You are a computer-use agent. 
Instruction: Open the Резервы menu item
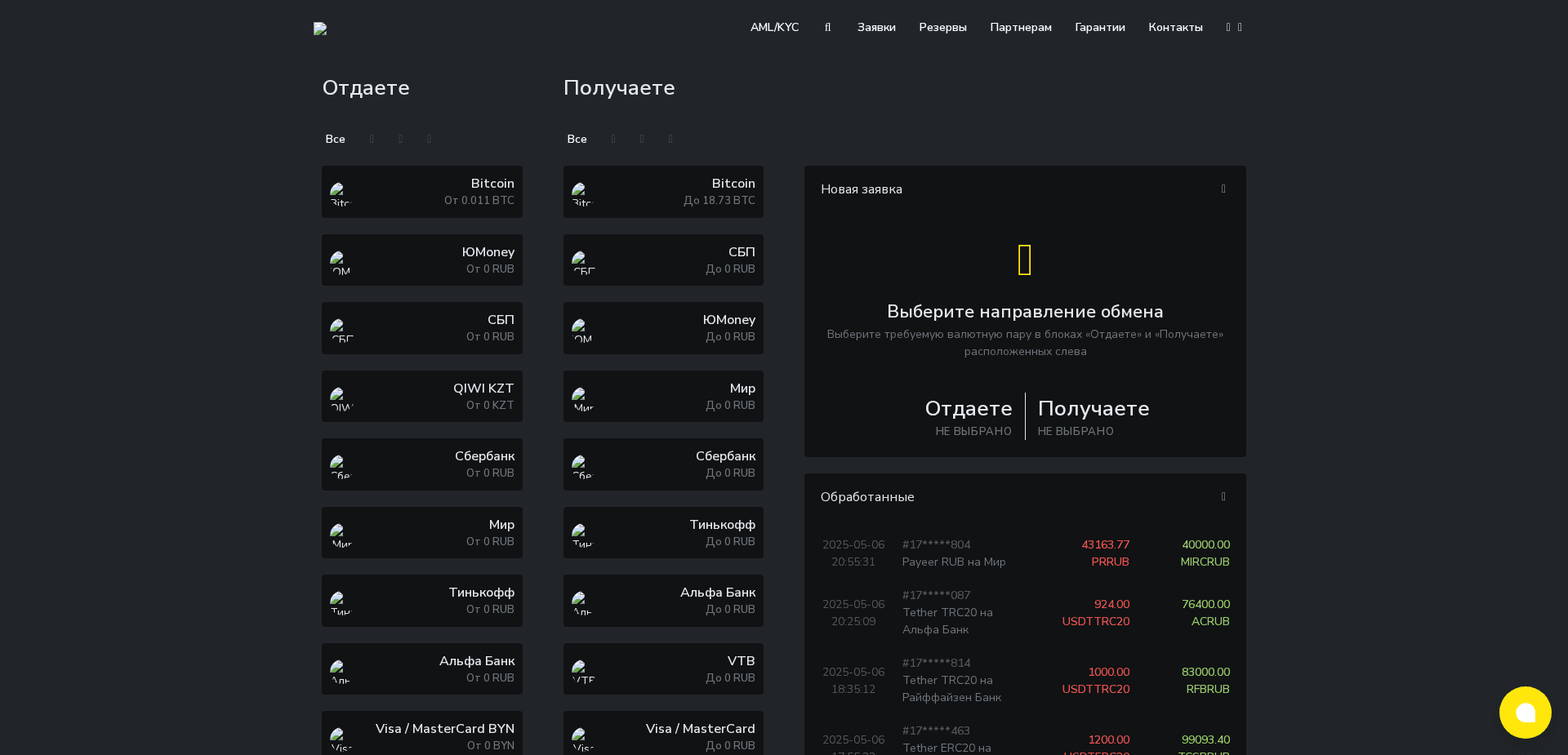(x=942, y=27)
